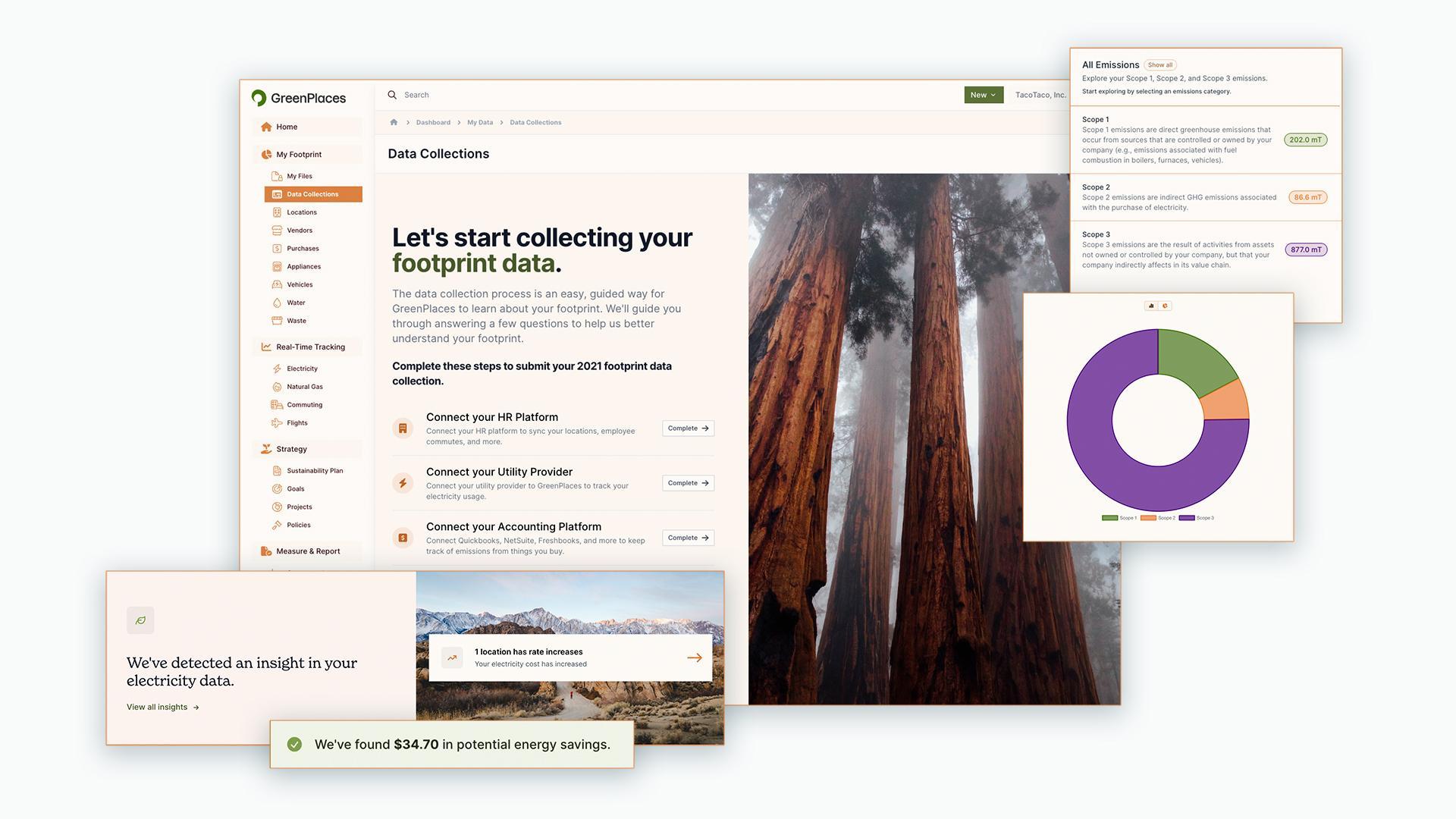Open Vendors in the sidebar
Viewport: 1456px width, 819px height.
point(300,231)
